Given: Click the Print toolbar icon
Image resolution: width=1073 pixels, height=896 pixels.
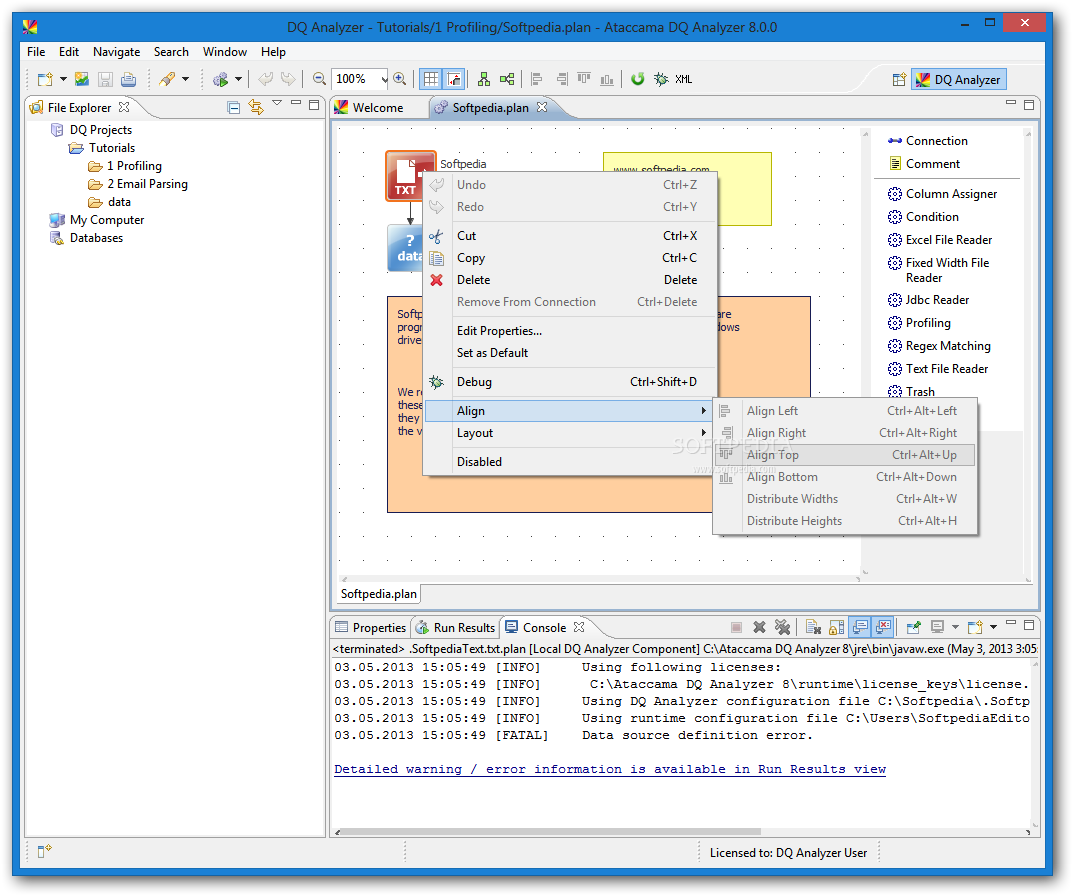Looking at the screenshot, I should (128, 79).
